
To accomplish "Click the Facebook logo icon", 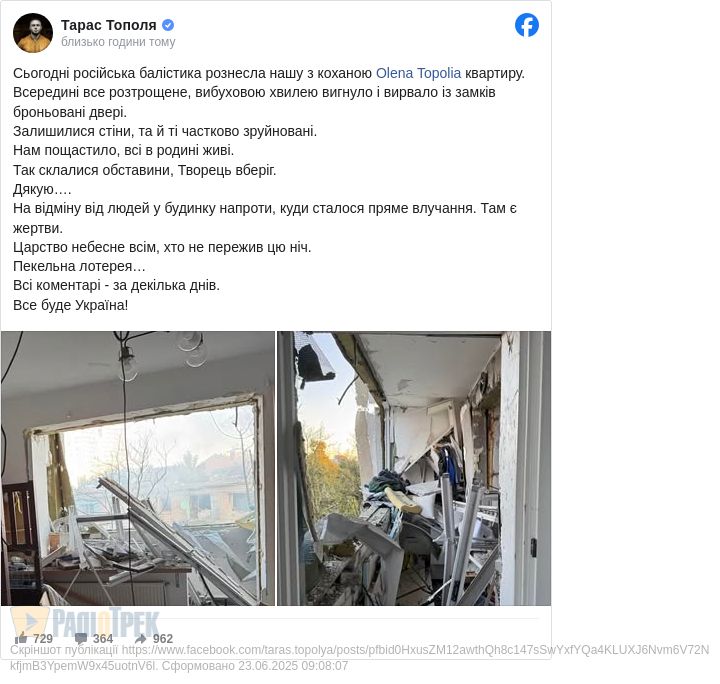I will coord(526,25).
